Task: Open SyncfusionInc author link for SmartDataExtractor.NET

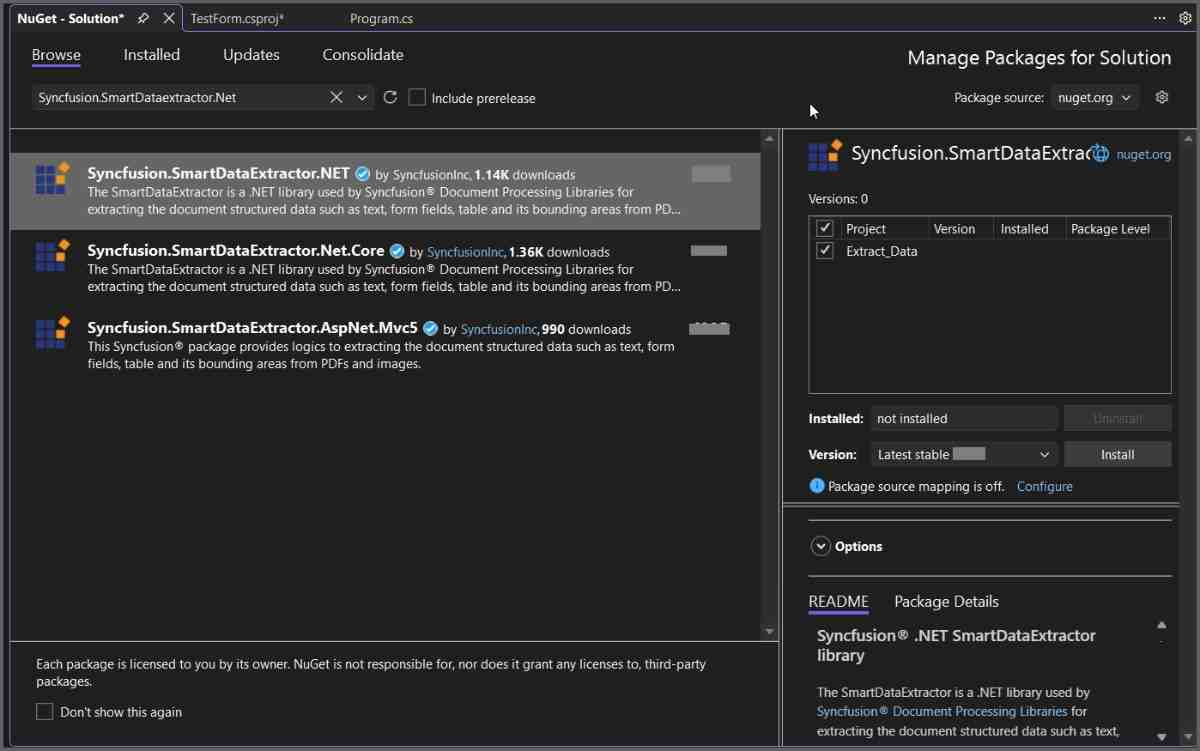Action: (x=431, y=175)
